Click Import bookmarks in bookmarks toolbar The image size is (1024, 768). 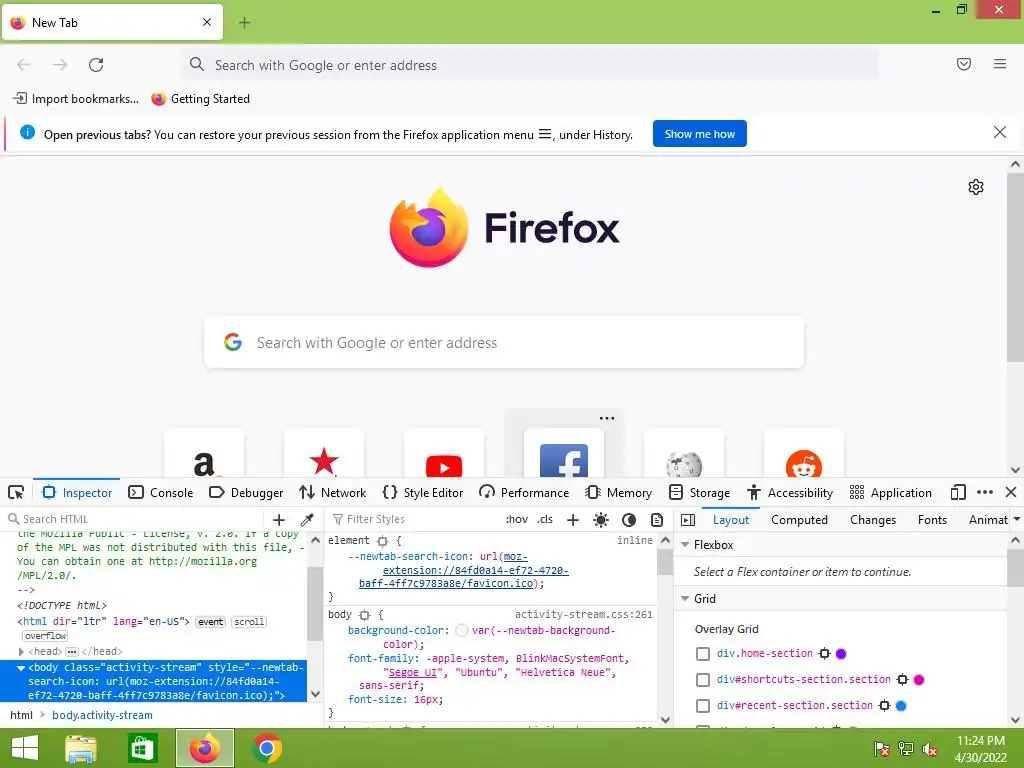[x=76, y=99]
